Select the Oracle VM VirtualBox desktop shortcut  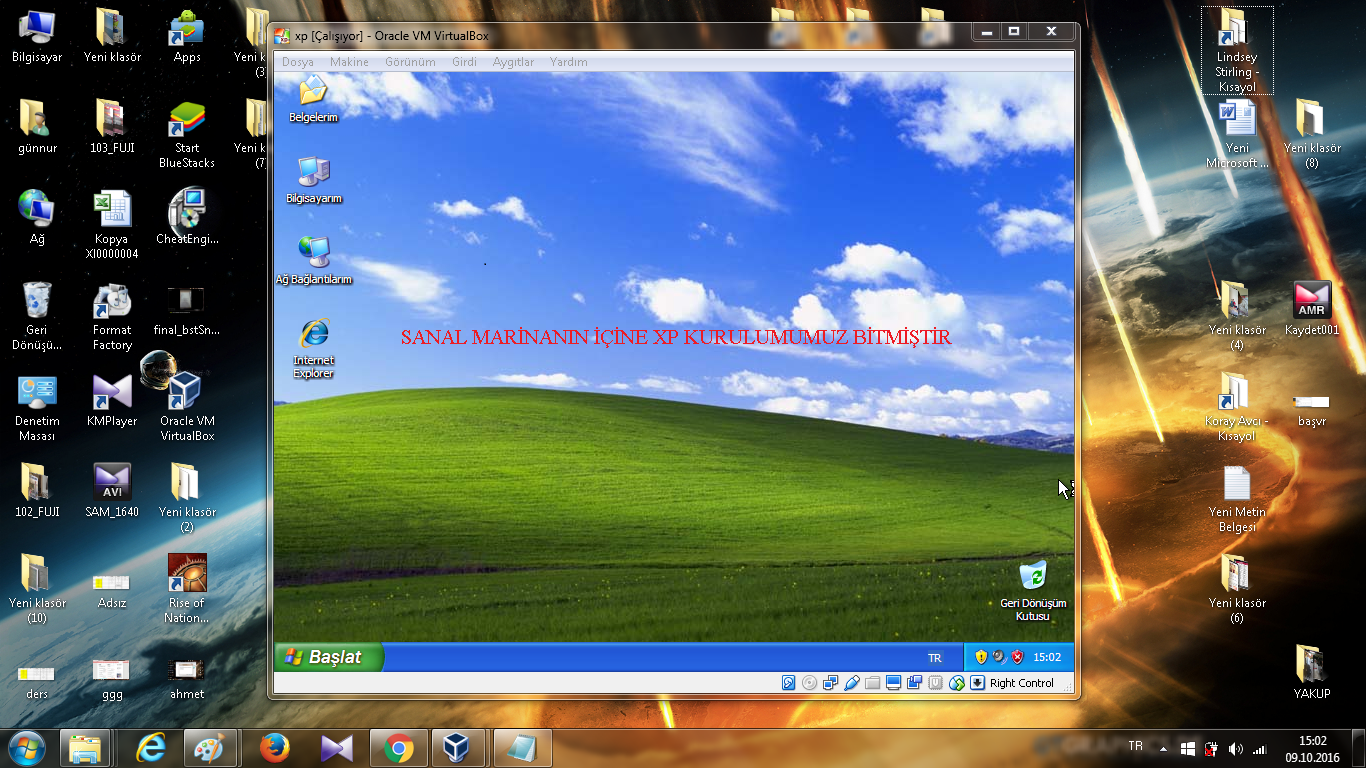click(x=187, y=406)
